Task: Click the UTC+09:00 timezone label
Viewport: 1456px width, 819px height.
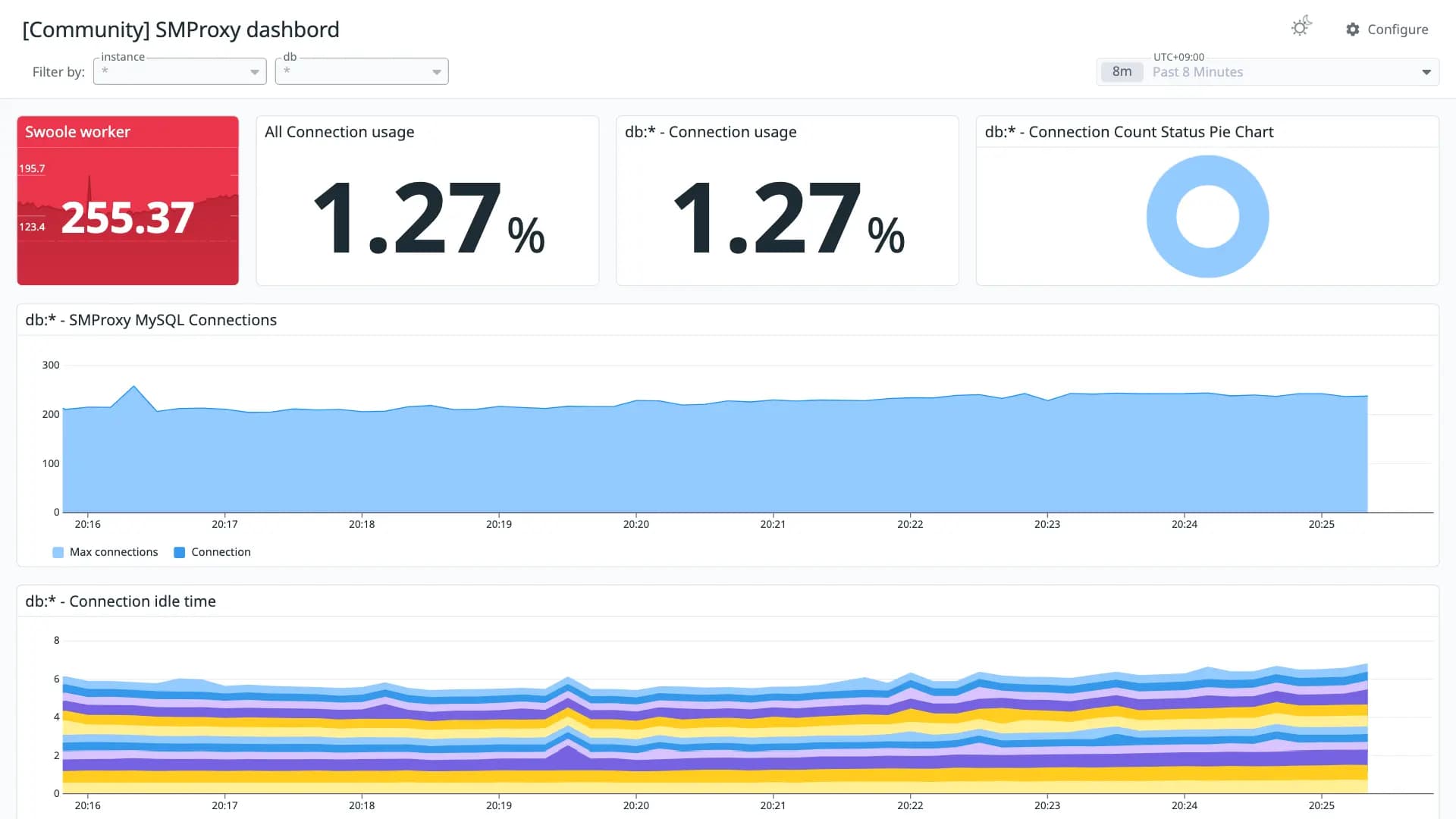Action: pos(1178,57)
